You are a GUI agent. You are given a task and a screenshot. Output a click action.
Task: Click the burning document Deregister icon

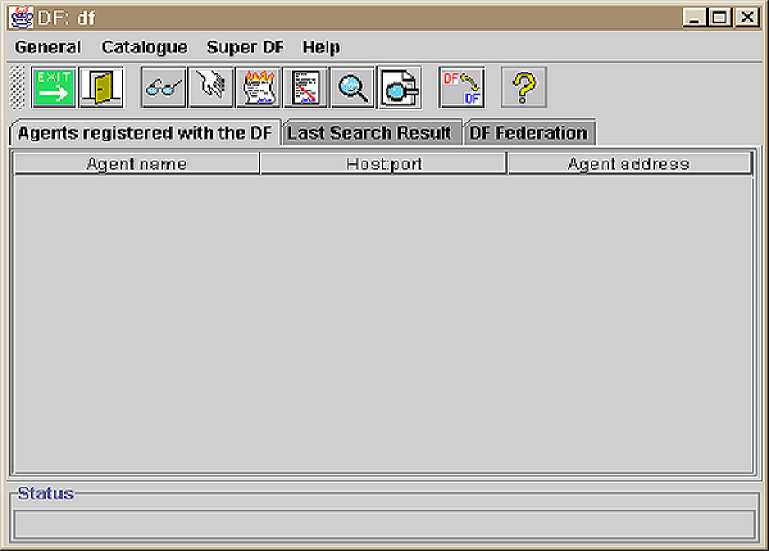coord(258,88)
